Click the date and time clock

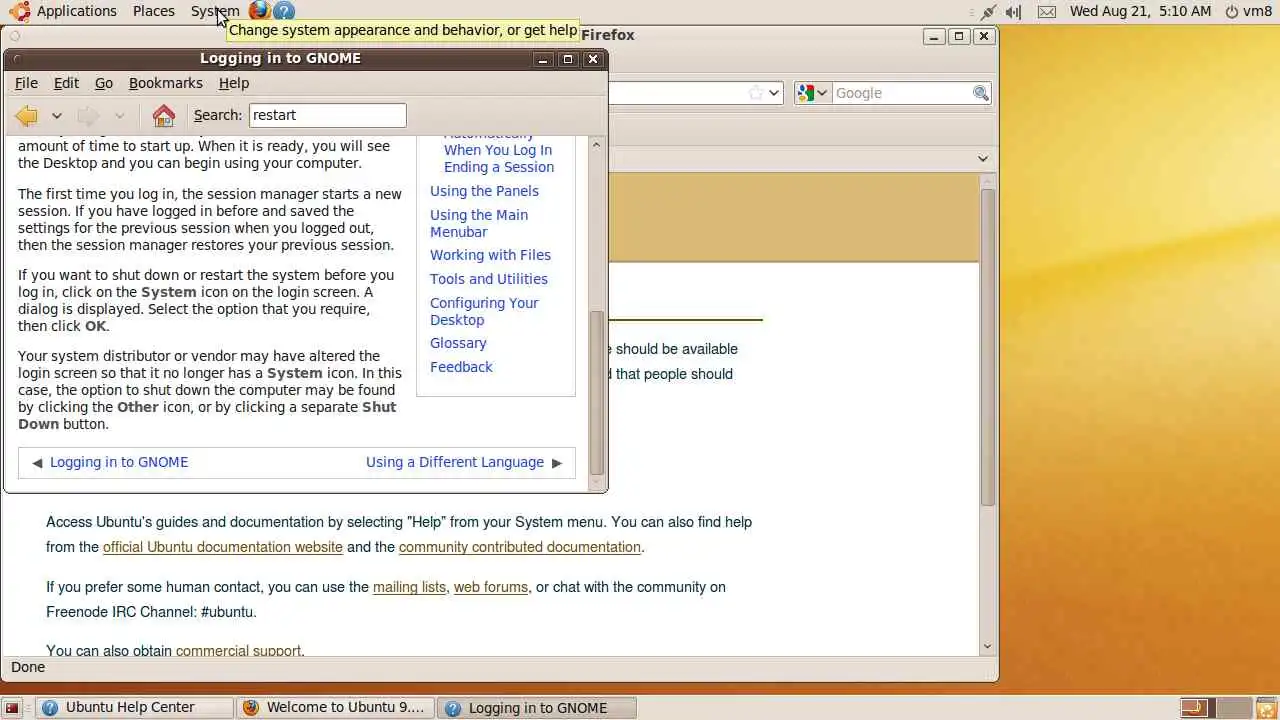tap(1140, 11)
